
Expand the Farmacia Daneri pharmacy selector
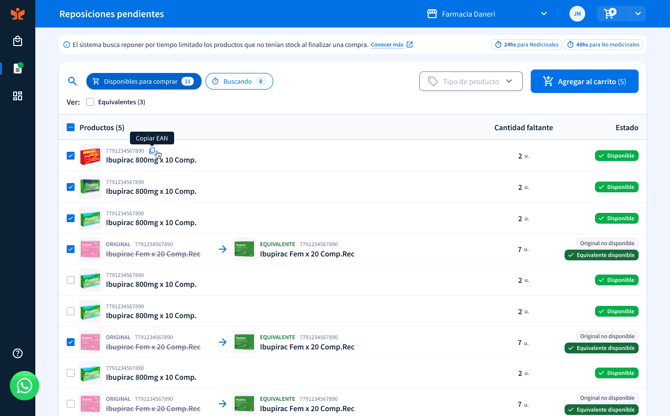487,14
